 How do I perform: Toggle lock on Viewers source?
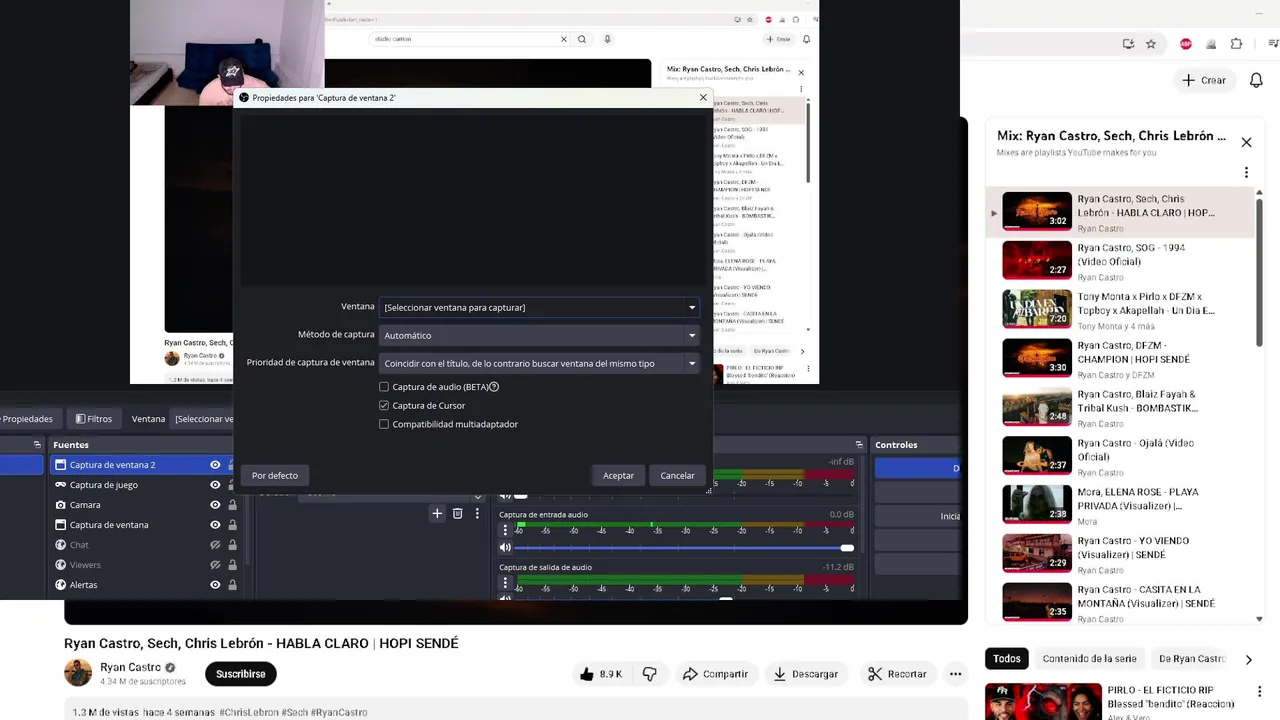pos(232,565)
